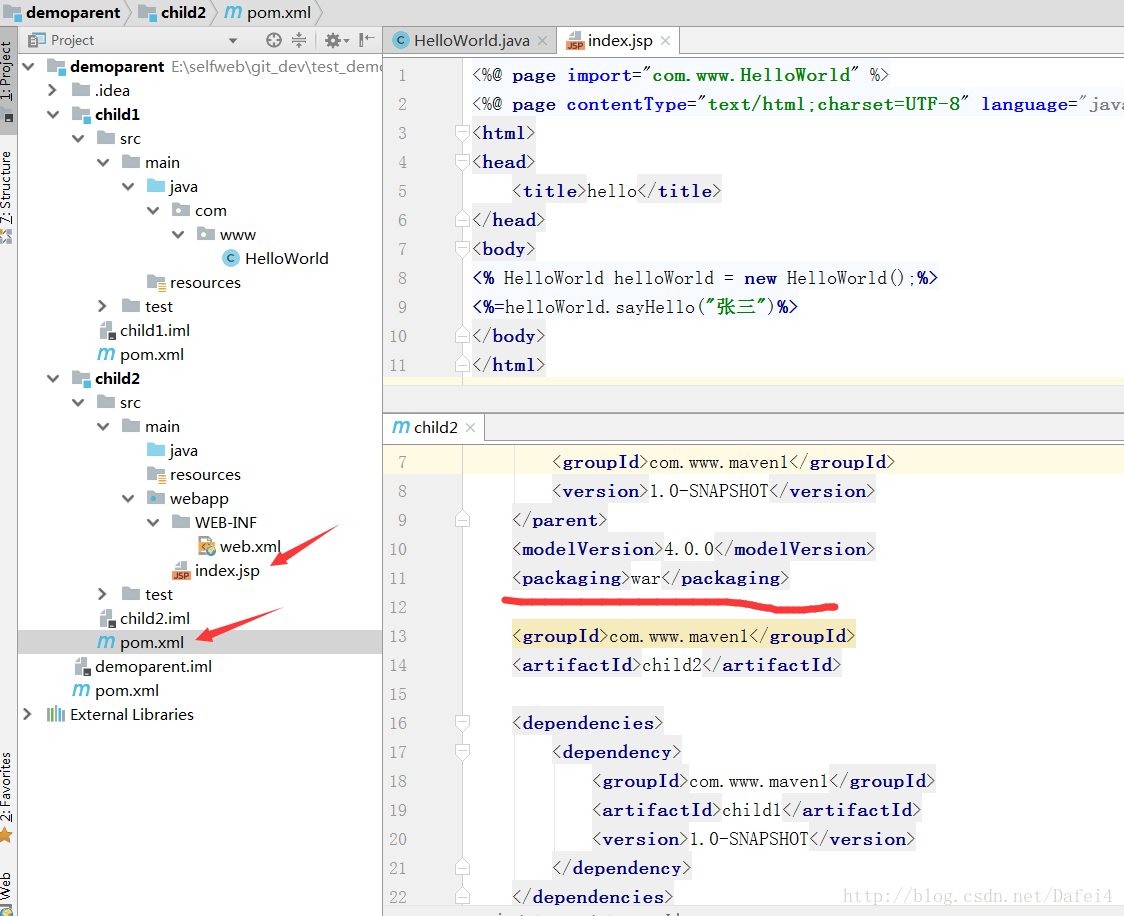This screenshot has height=916, width=1124.
Task: Expand the .idea folder
Action: [x=52, y=90]
